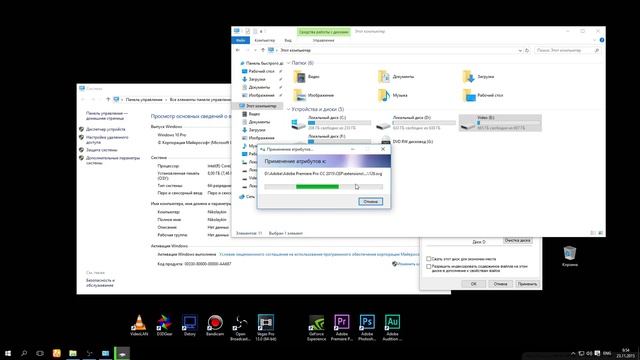Open the license terms link in System window
The image size is (640, 360).
[318, 254]
